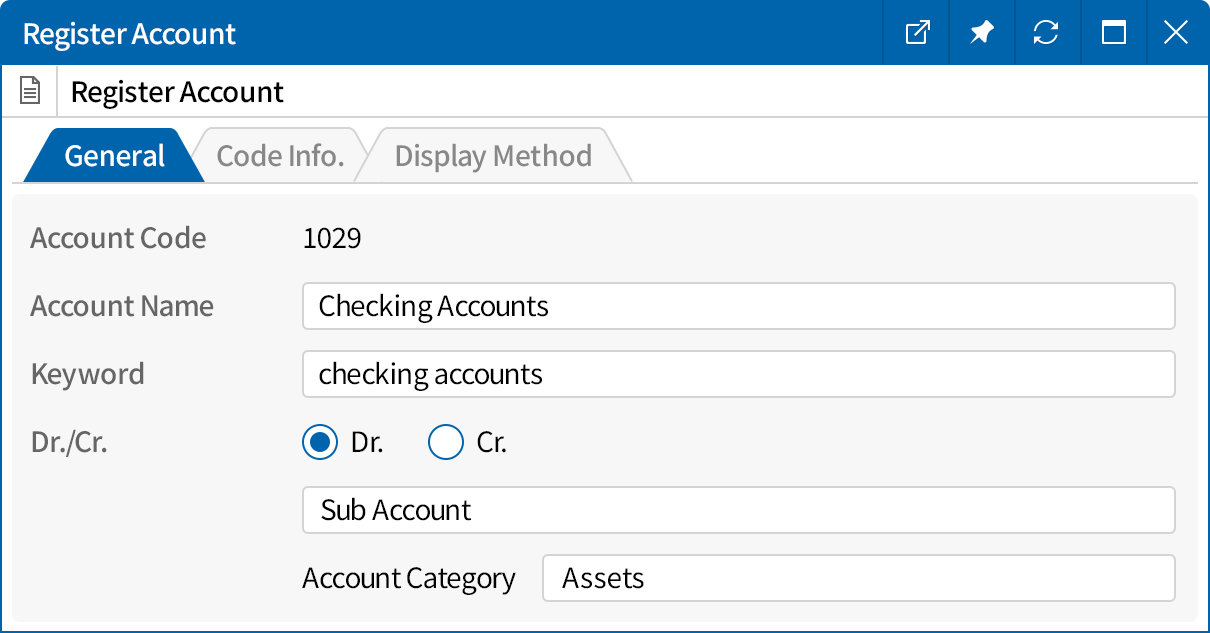Maximize the Register Account window
Viewport: 1210px width, 633px height.
point(1113,32)
